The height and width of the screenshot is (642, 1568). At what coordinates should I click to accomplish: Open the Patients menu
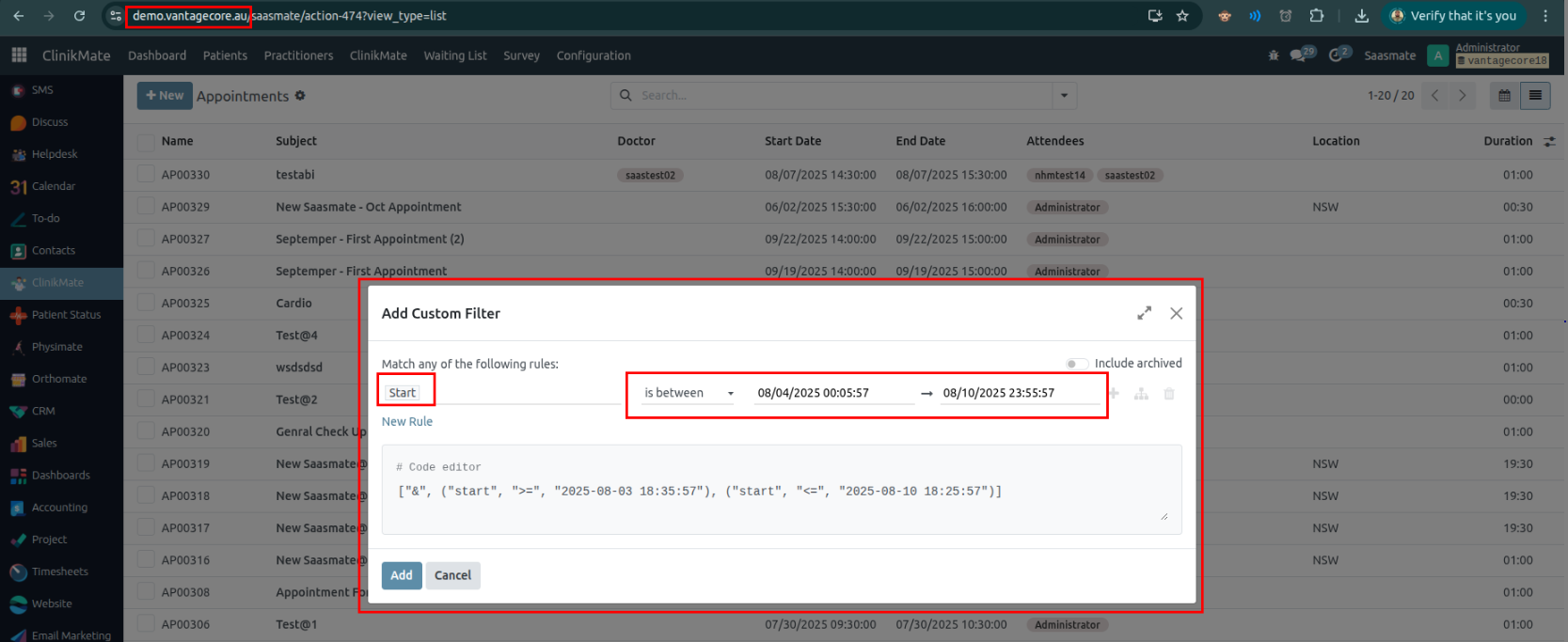[x=225, y=55]
